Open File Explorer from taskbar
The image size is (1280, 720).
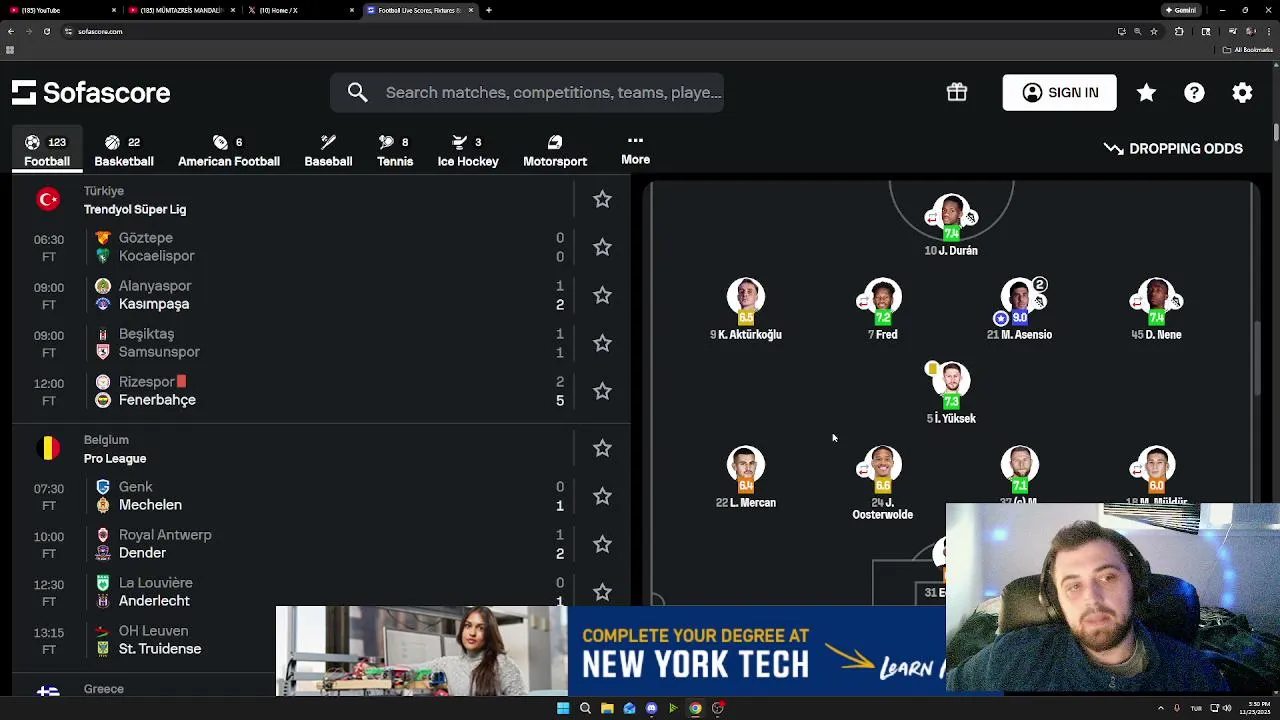click(607, 708)
